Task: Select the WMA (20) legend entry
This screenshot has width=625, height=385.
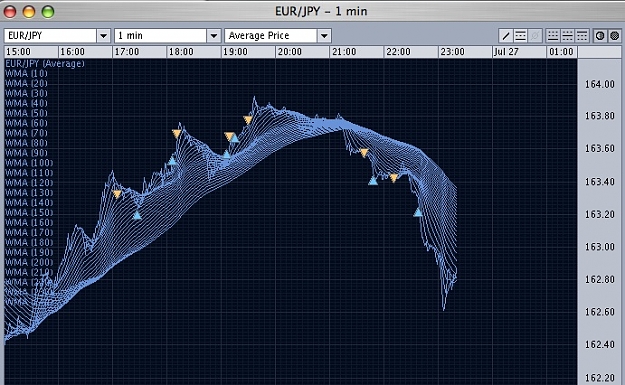Action: pyautogui.click(x=26, y=84)
